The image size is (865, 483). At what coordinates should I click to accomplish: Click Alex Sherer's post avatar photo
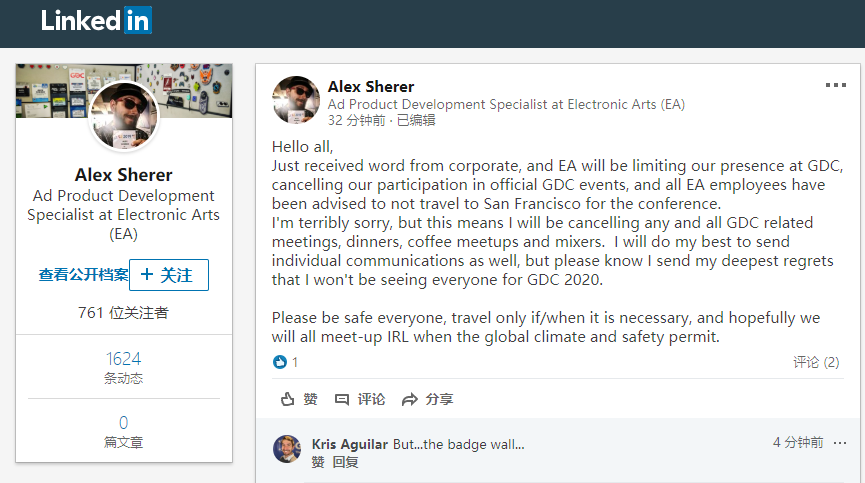[297, 100]
